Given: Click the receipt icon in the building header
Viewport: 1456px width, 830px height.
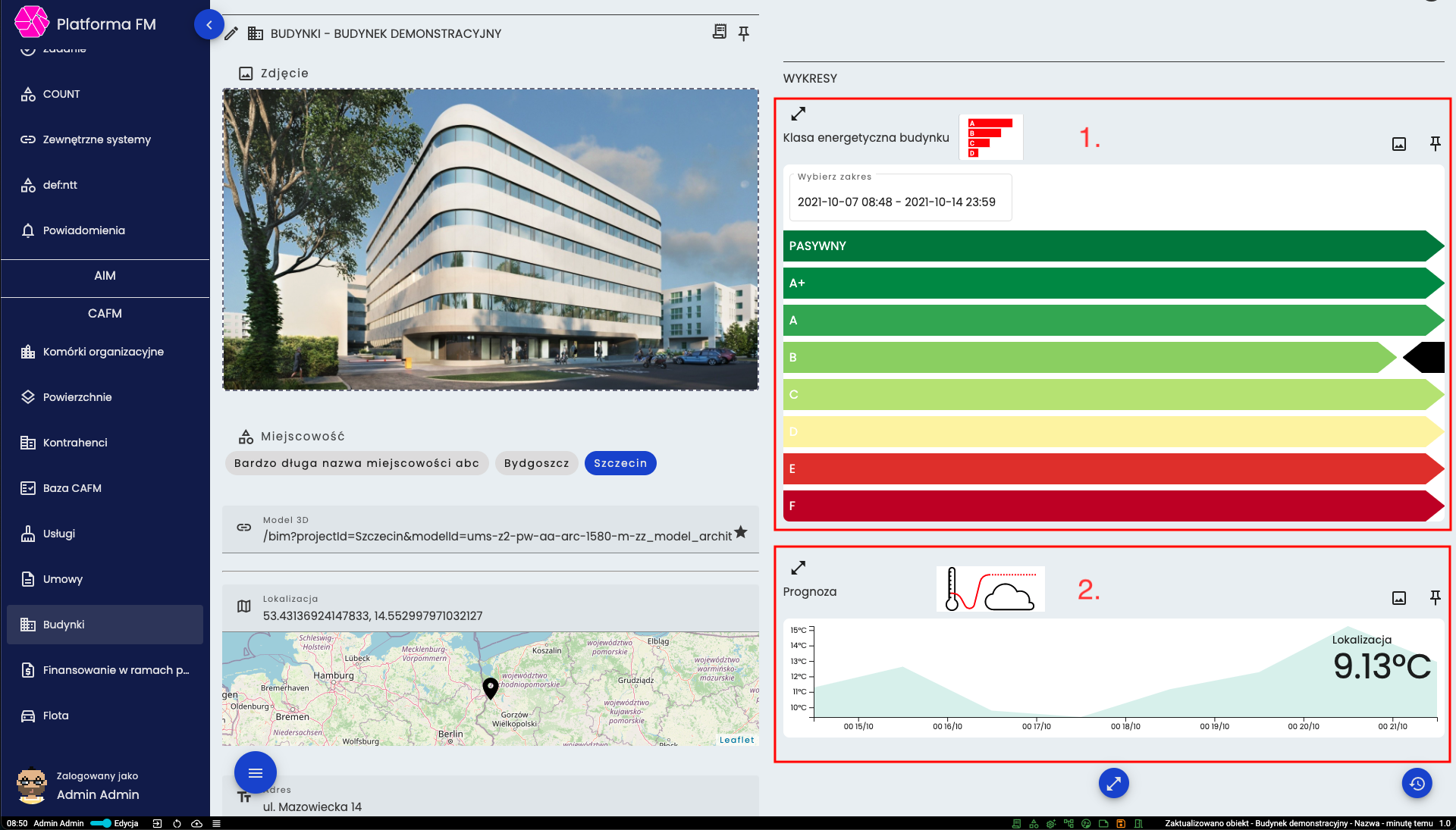Looking at the screenshot, I should [x=719, y=32].
